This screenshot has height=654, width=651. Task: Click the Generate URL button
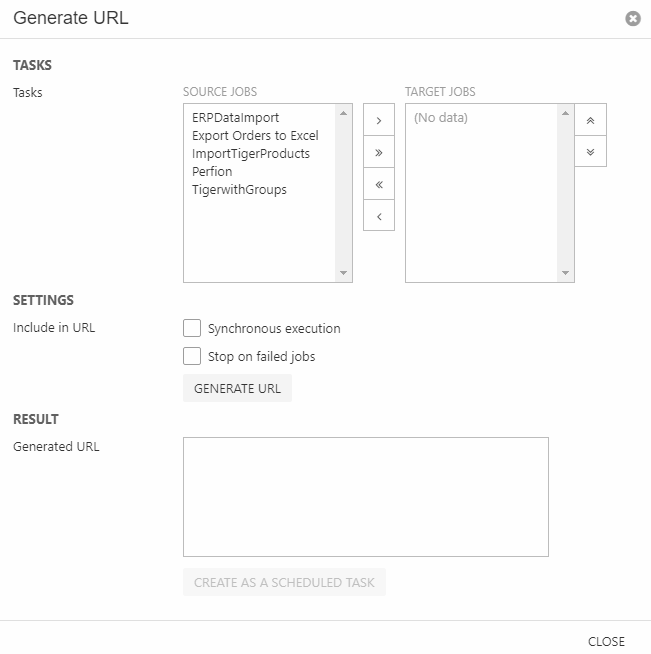(237, 388)
